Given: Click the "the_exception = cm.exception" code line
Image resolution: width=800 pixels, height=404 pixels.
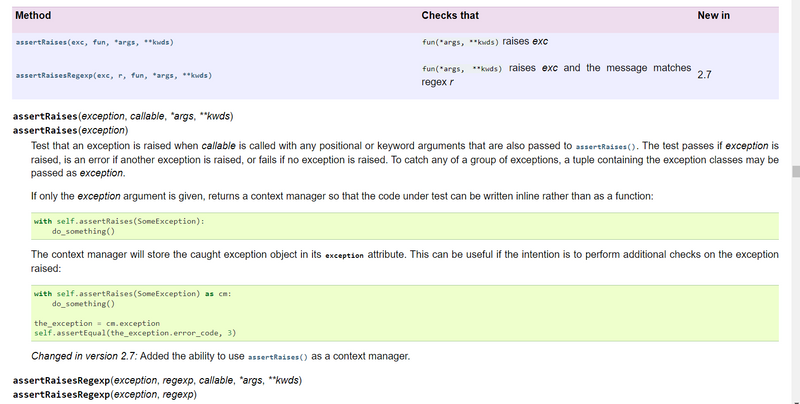Looking at the screenshot, I should point(96,323).
